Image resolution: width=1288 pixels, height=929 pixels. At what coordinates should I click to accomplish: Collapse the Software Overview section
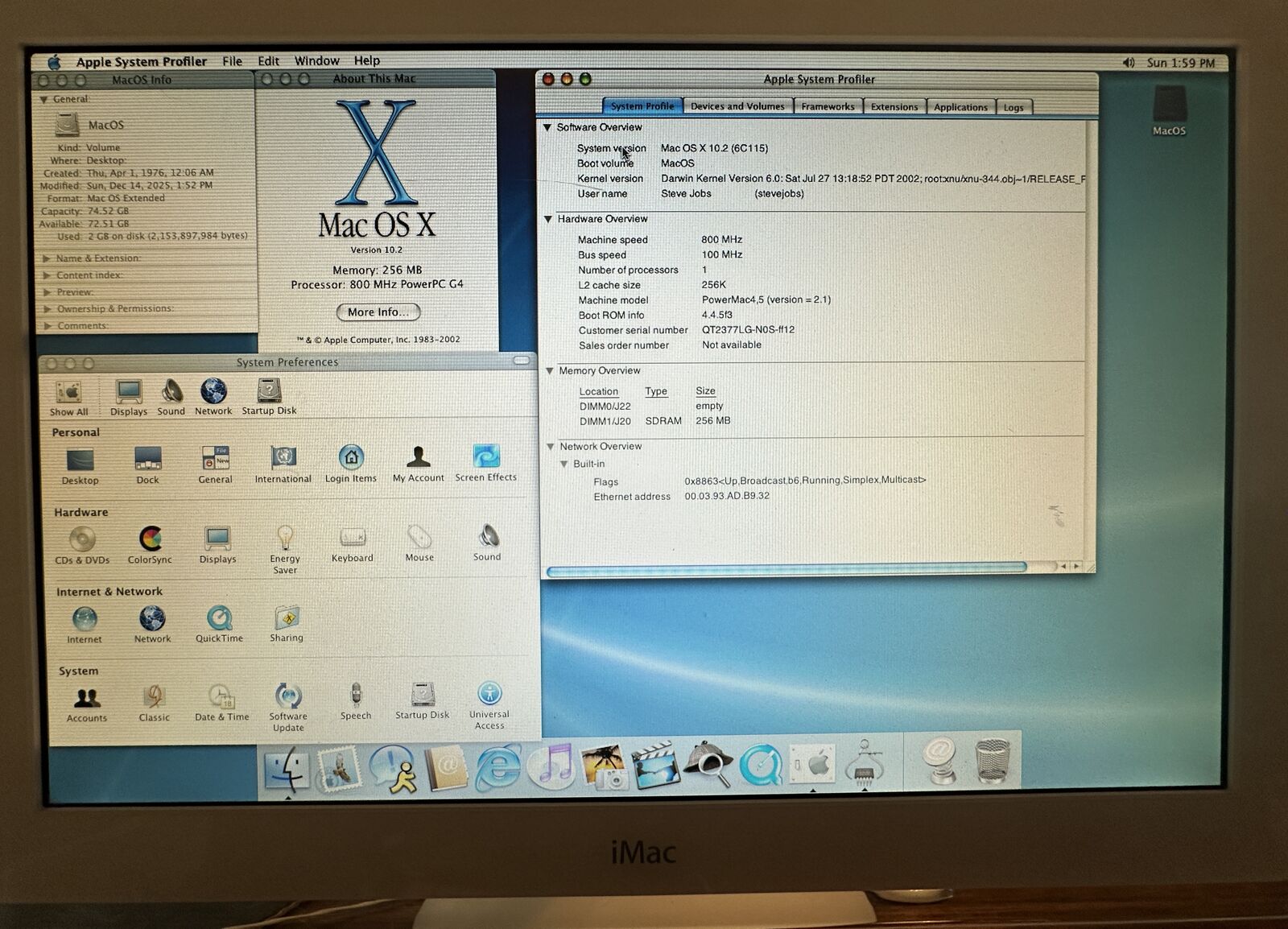tap(547, 127)
